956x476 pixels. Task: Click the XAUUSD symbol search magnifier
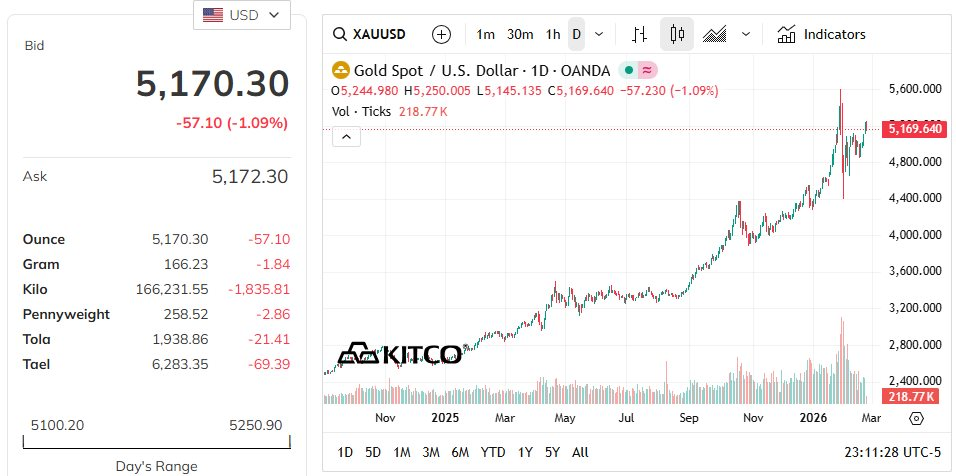pyautogui.click(x=340, y=34)
